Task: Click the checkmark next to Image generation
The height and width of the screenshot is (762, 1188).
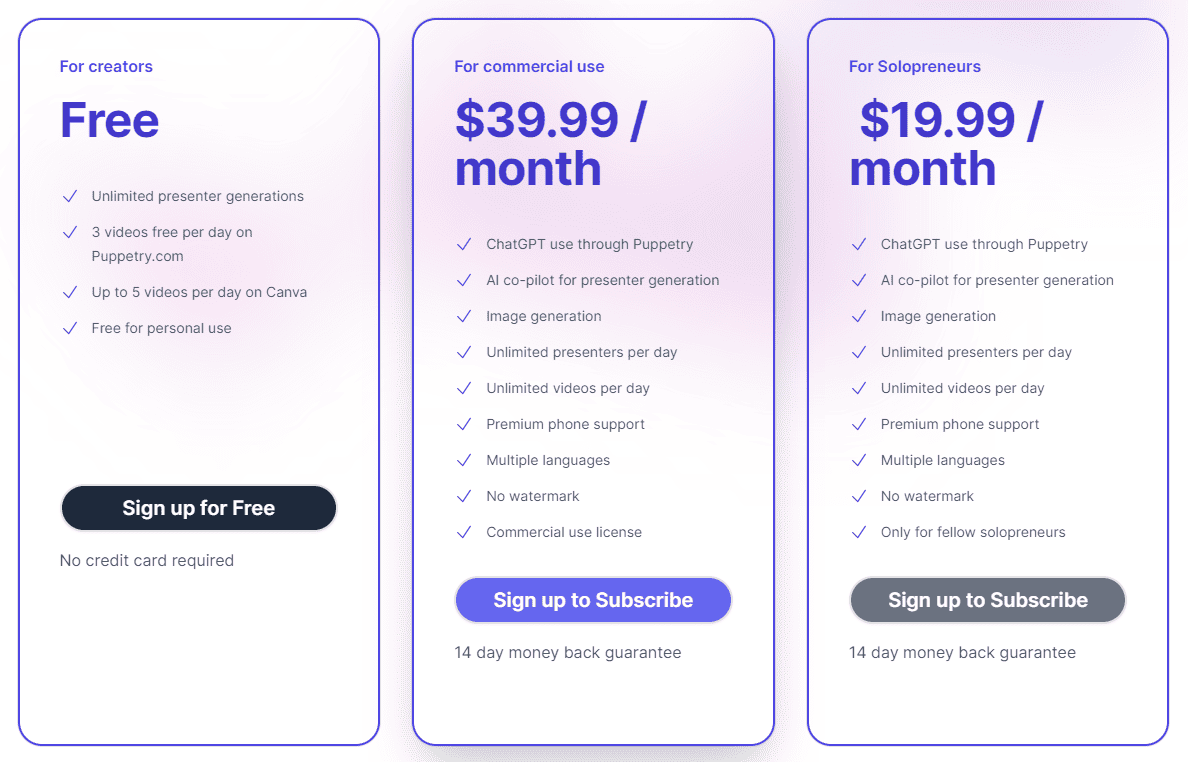Action: coord(464,316)
